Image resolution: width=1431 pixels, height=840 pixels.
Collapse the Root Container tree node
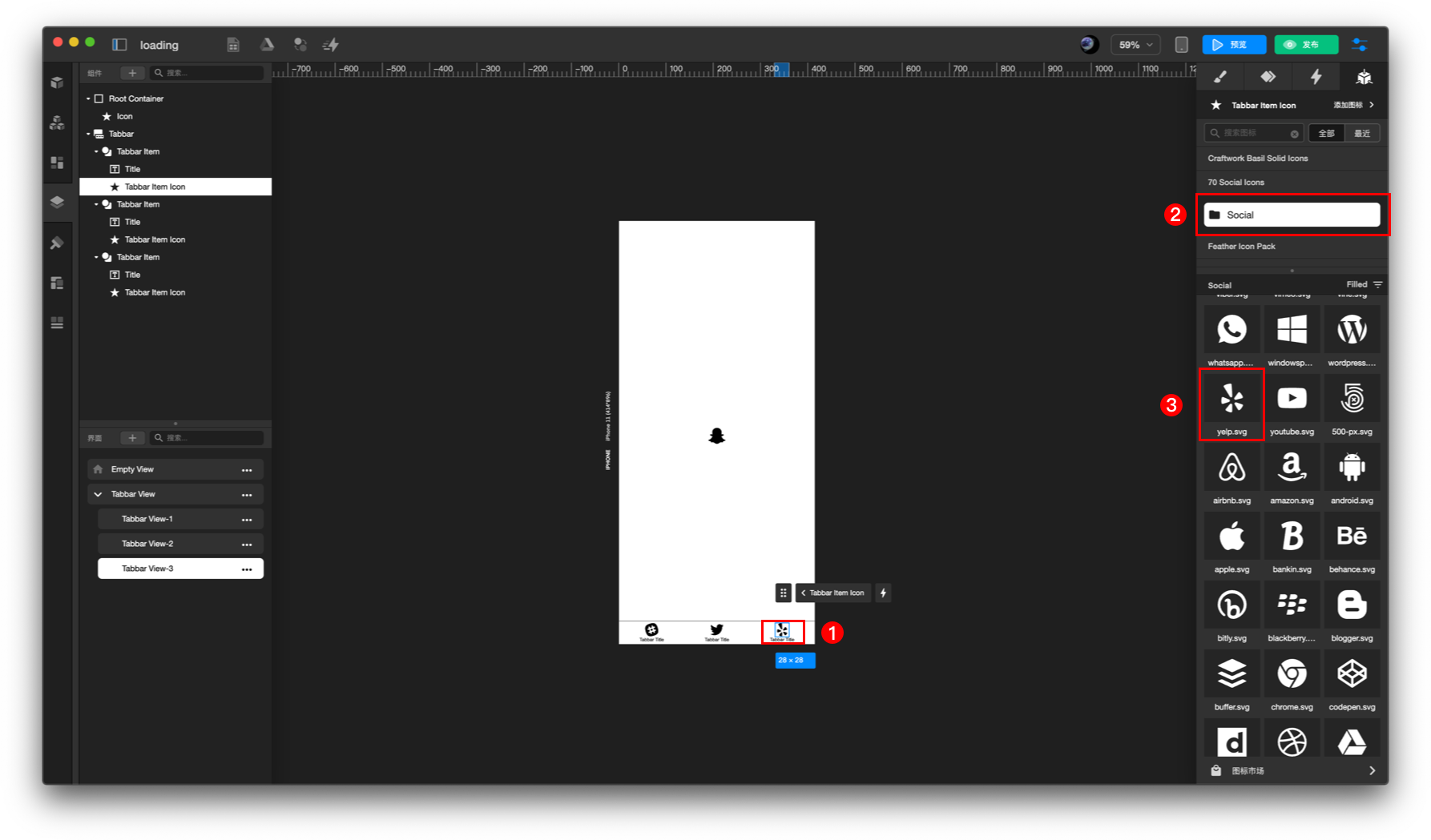pyautogui.click(x=88, y=98)
